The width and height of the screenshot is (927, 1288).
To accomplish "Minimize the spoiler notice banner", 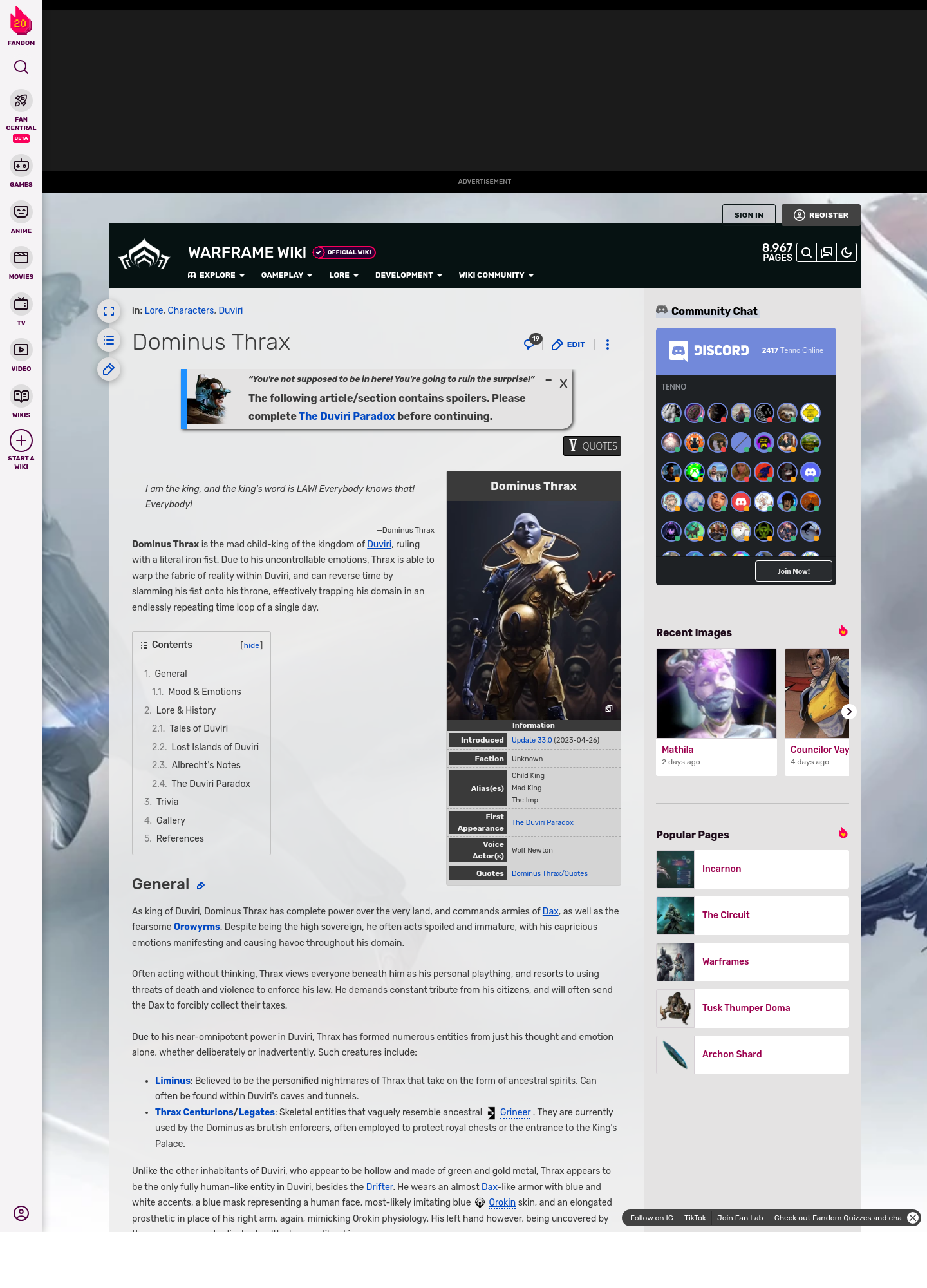I will (548, 381).
